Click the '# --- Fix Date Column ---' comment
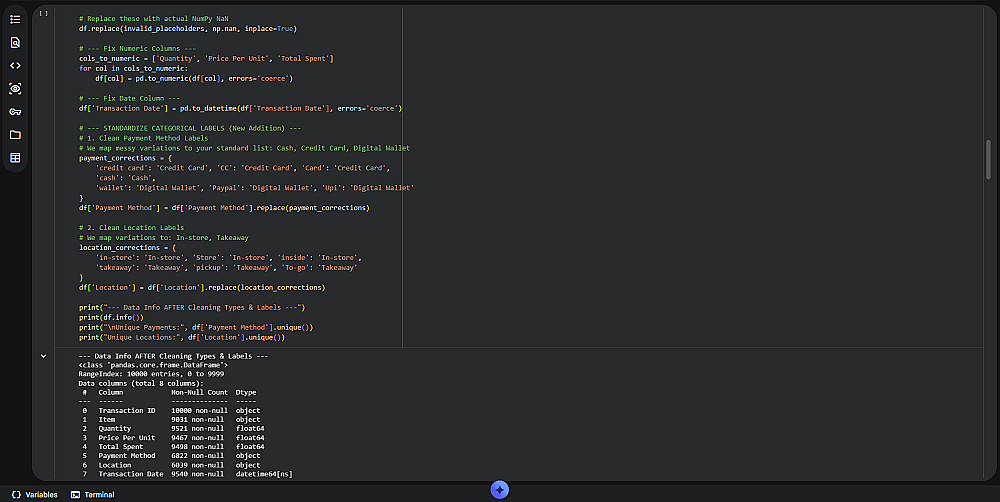The image size is (1000, 502). point(129,98)
